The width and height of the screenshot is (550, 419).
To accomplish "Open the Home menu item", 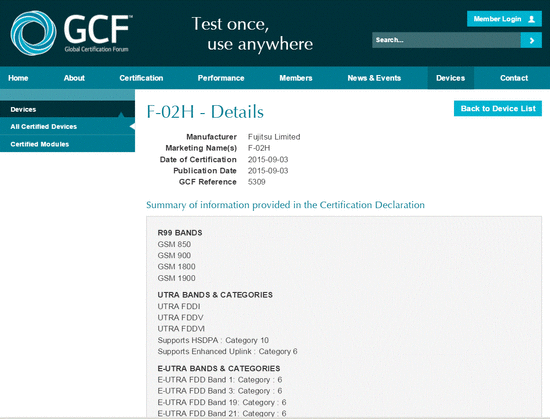I will (18, 78).
